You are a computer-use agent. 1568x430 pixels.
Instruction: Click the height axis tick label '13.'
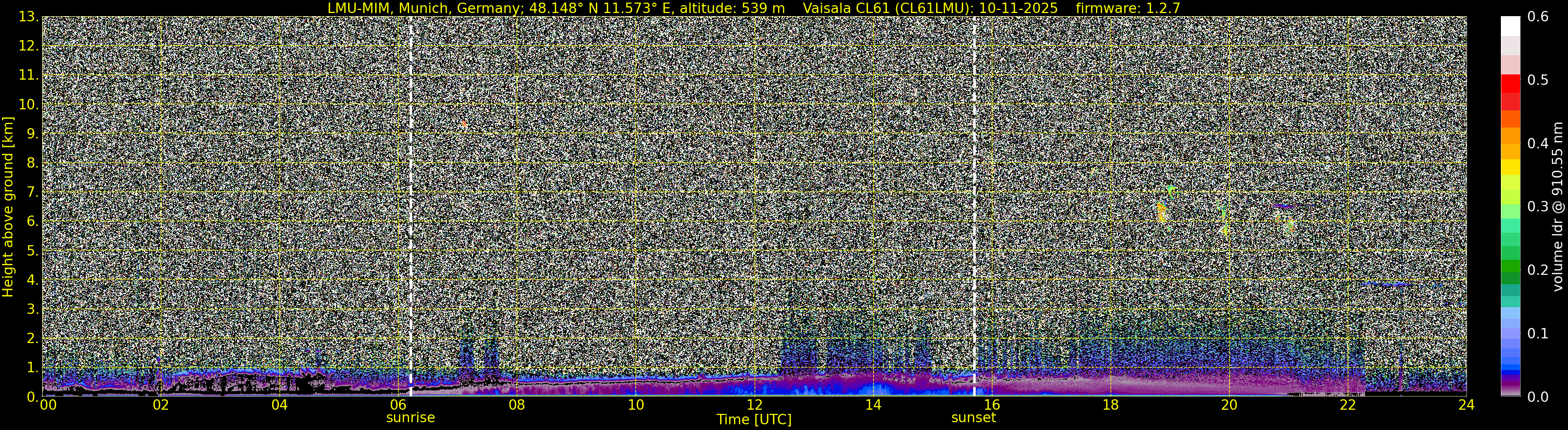pos(29,17)
